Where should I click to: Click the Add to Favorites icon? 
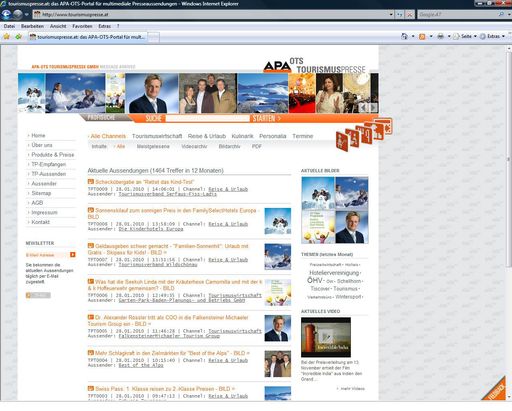pos(18,36)
